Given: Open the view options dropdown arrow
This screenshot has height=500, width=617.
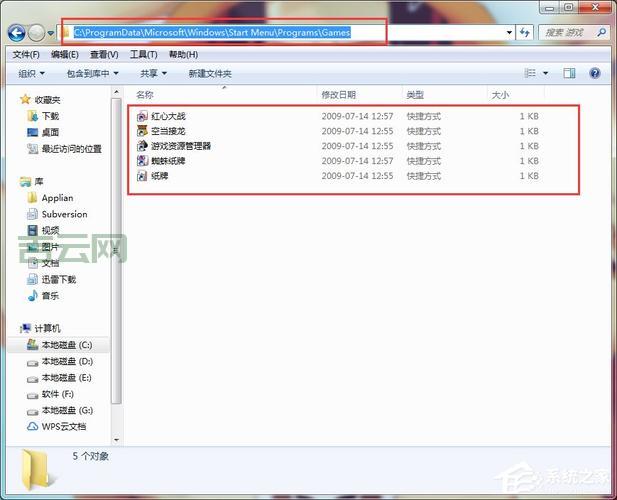Looking at the screenshot, I should tap(545, 73).
